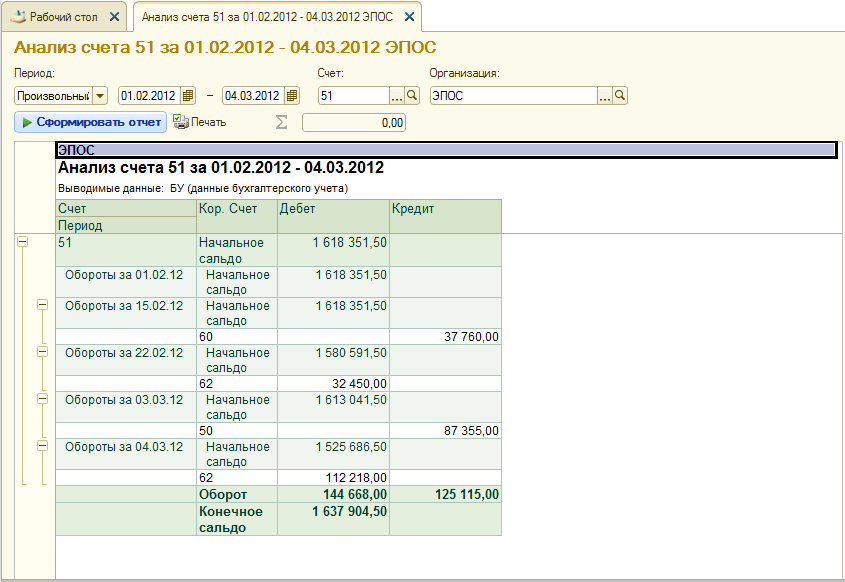Click magnifier icon next to Организация field
This screenshot has height=582, width=845.
click(620, 96)
